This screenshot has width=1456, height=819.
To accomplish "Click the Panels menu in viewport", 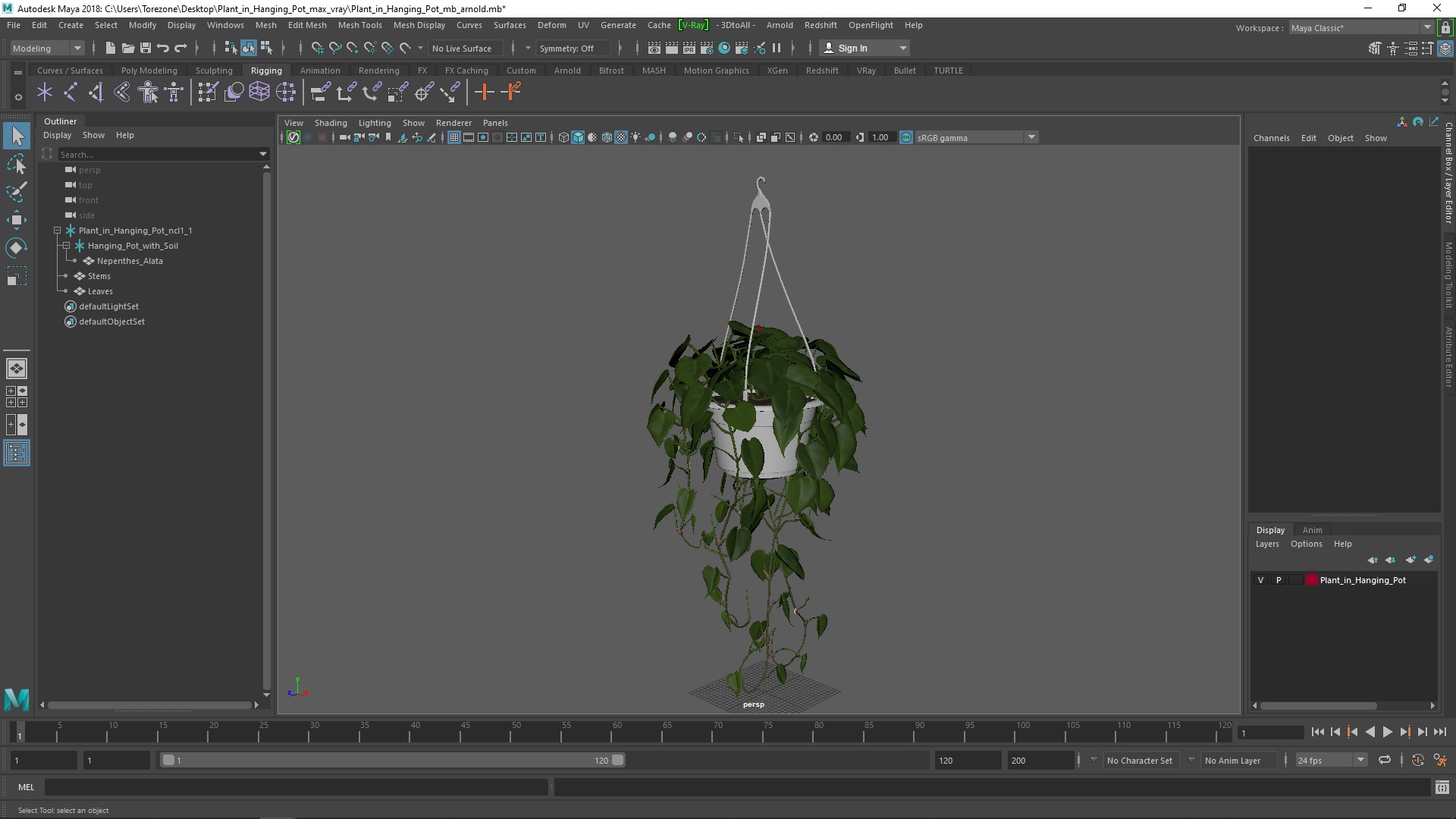I will (x=495, y=122).
